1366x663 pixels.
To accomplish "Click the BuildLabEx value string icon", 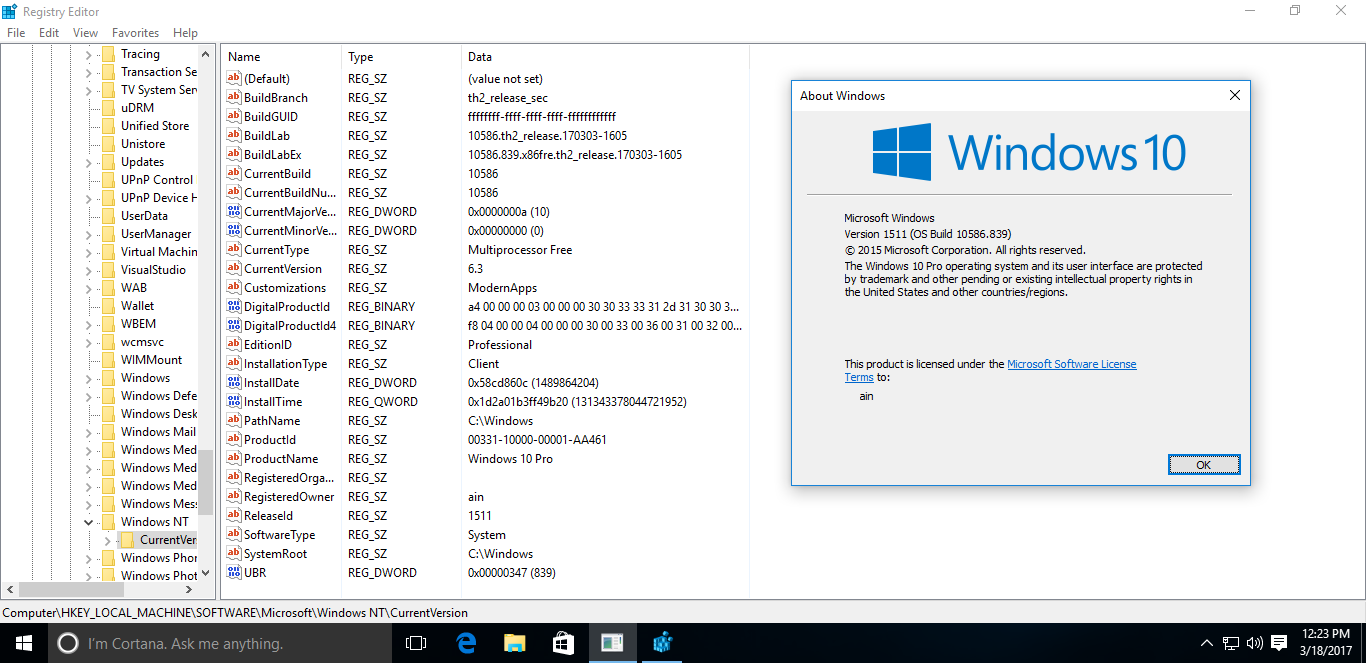I will click(x=234, y=155).
